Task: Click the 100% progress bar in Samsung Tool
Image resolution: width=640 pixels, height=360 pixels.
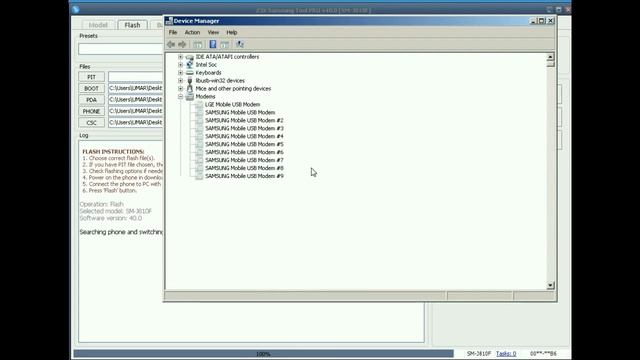Action: pyautogui.click(x=263, y=353)
